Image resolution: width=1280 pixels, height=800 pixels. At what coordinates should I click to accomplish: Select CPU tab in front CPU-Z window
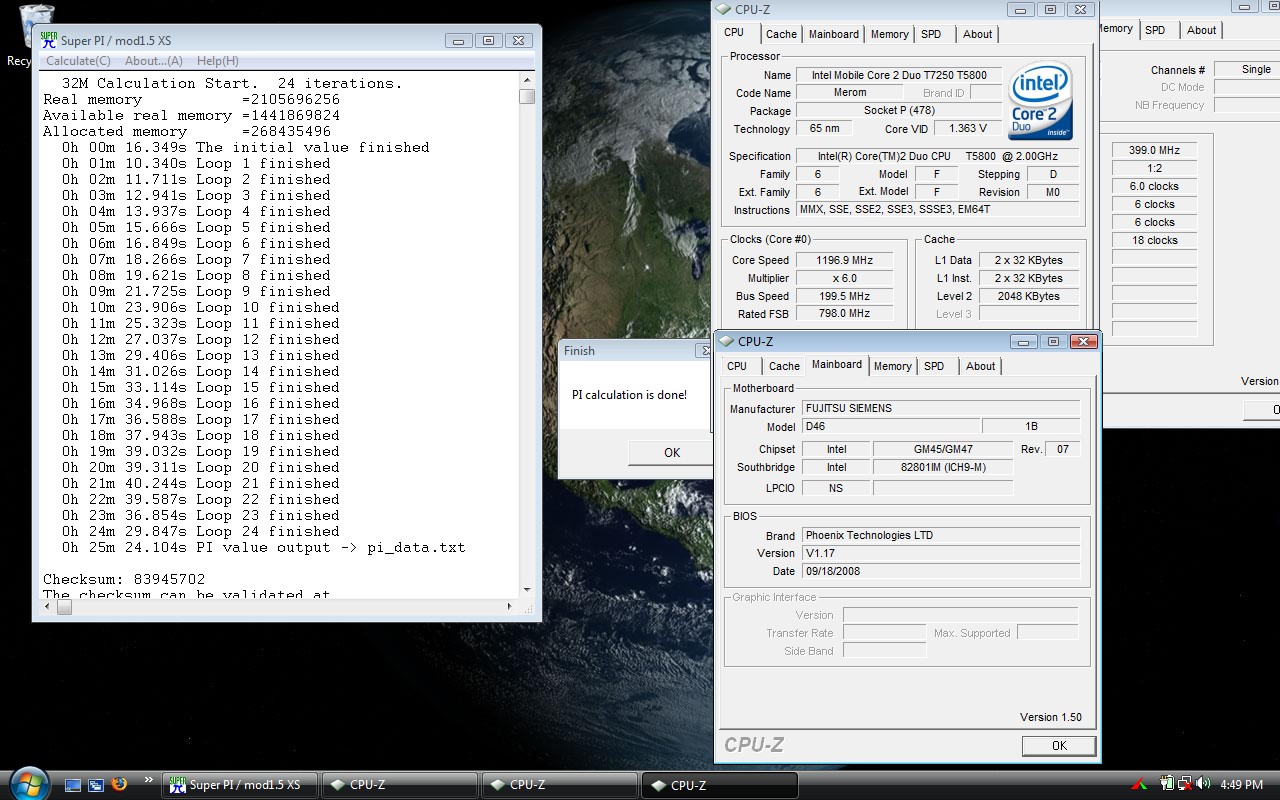737,366
